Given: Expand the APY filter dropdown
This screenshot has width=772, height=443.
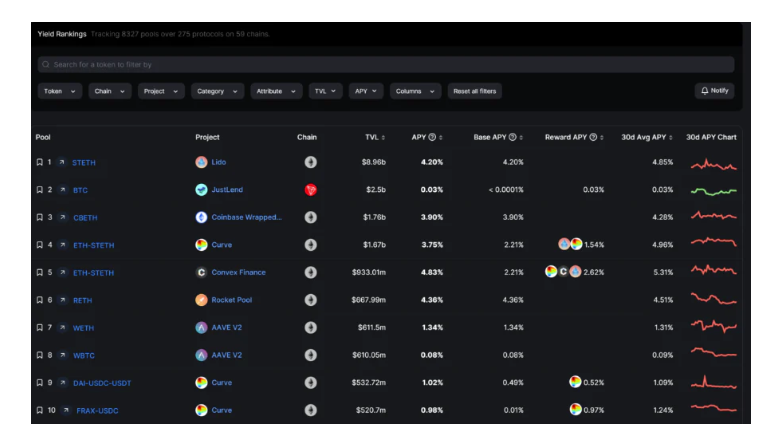Looking at the screenshot, I should coord(366,91).
